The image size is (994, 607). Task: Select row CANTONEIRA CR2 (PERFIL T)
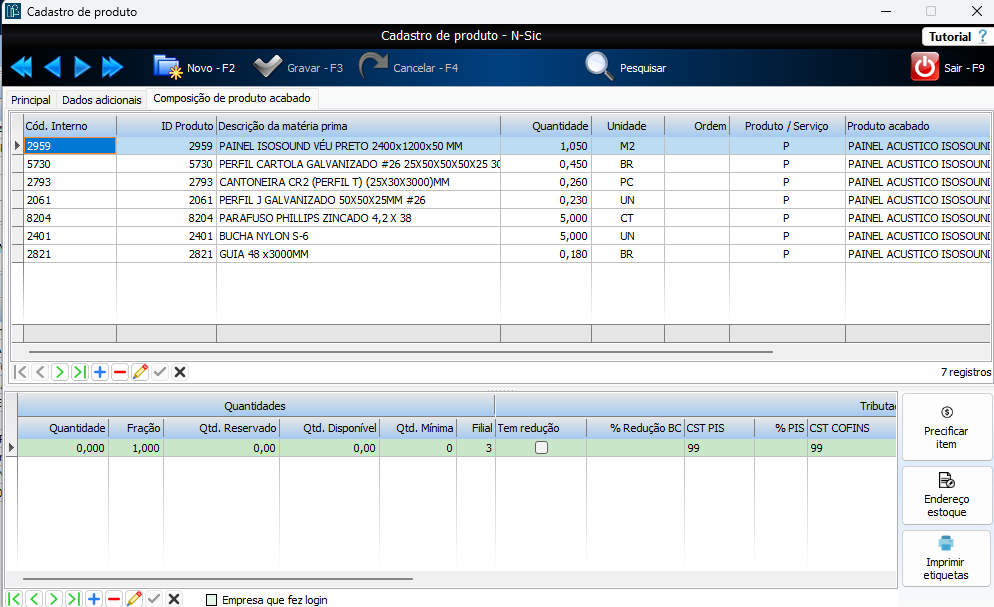tap(501, 182)
